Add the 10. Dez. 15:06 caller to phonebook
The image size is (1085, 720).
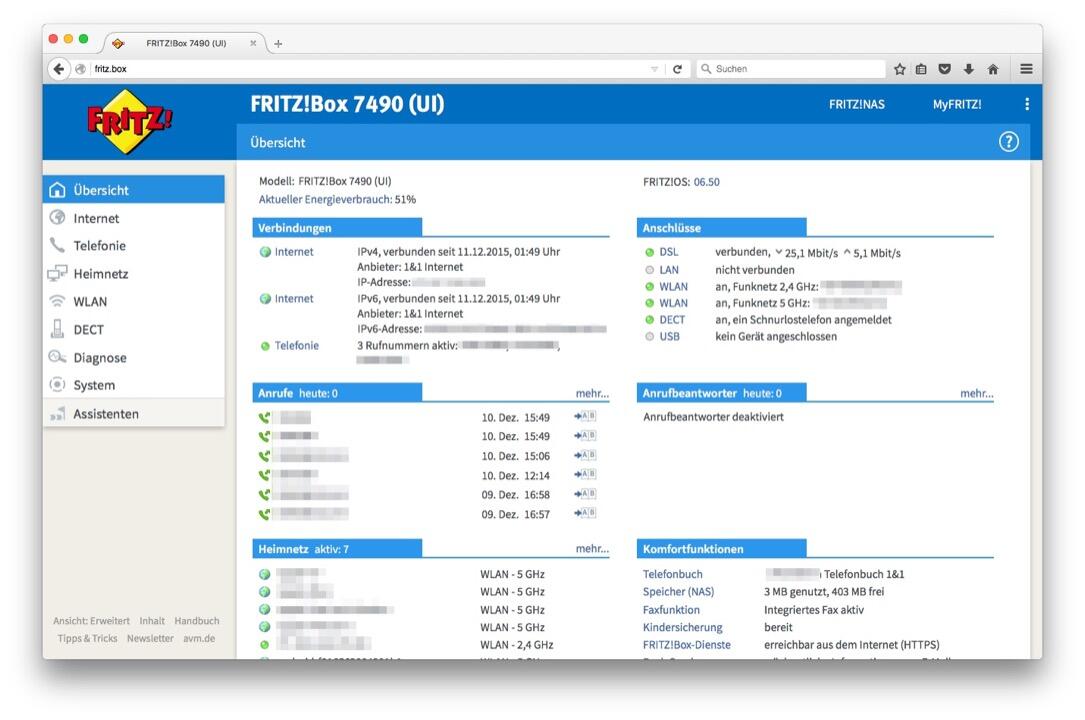(x=585, y=455)
